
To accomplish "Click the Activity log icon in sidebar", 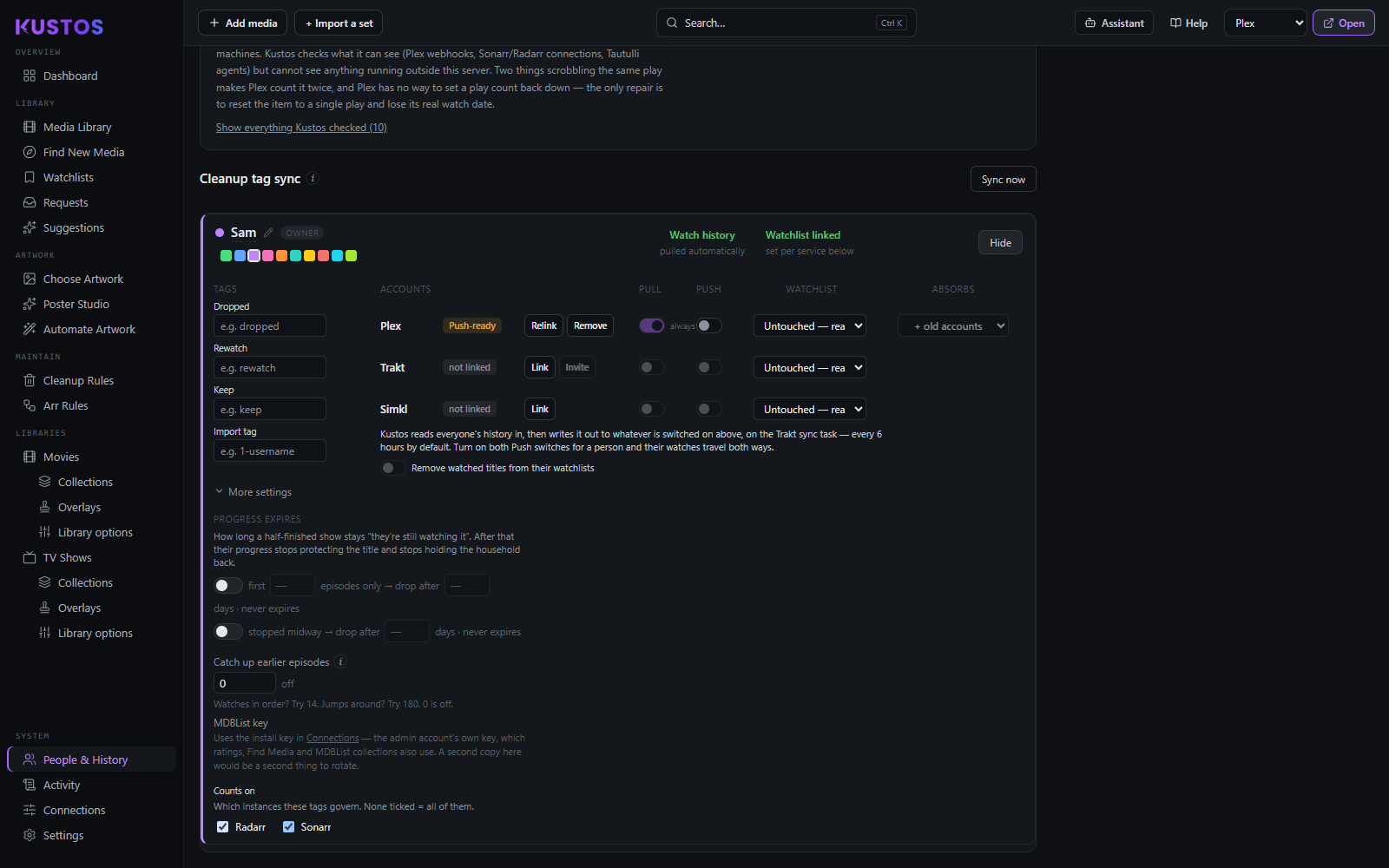I will click(30, 785).
